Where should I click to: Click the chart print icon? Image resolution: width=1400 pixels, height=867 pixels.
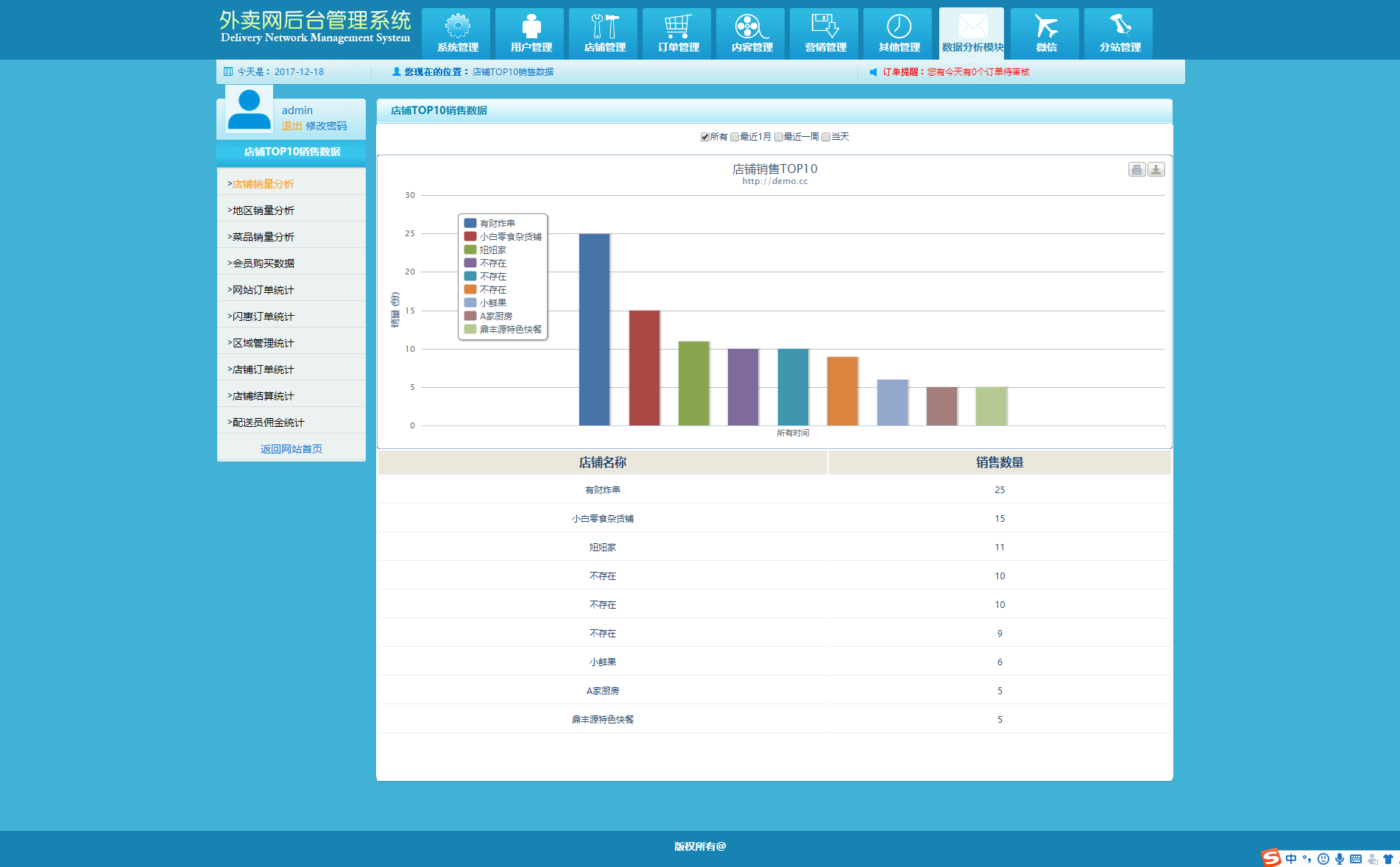(x=1136, y=169)
